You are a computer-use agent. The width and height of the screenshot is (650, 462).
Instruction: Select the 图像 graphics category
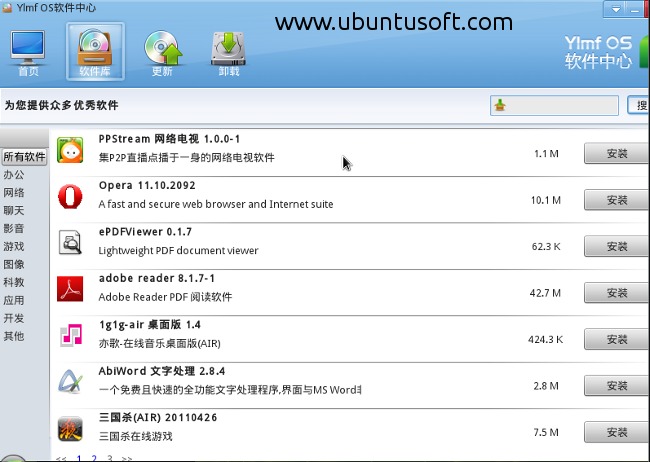point(14,264)
